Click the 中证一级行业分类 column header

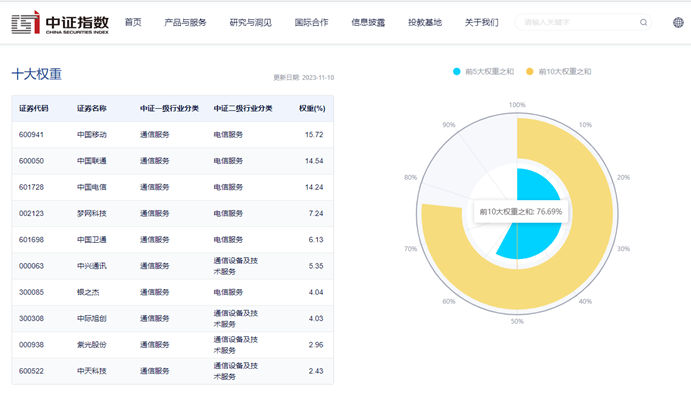(169, 108)
